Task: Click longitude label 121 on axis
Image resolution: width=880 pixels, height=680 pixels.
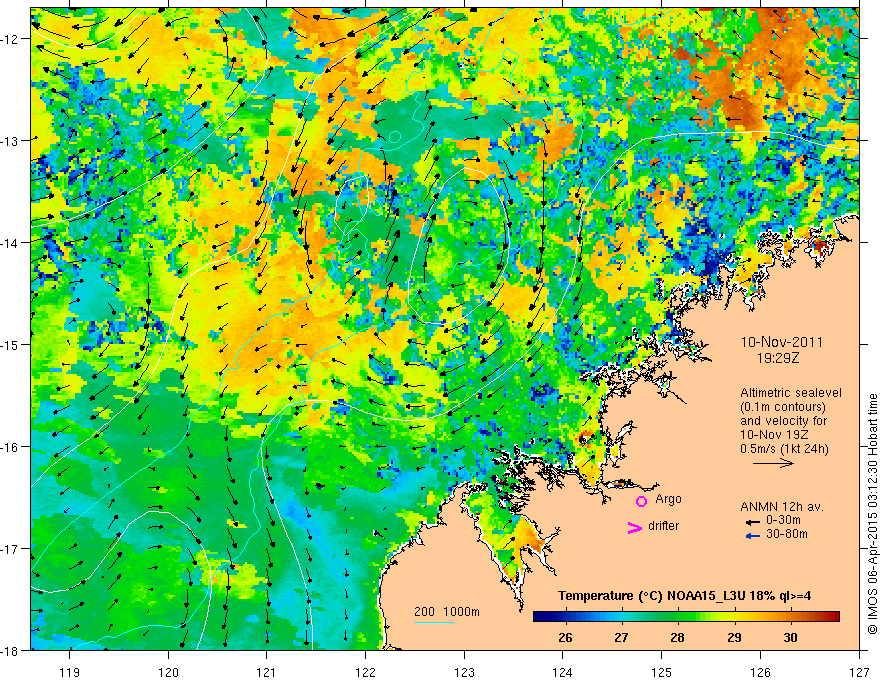Action: pyautogui.click(x=267, y=672)
